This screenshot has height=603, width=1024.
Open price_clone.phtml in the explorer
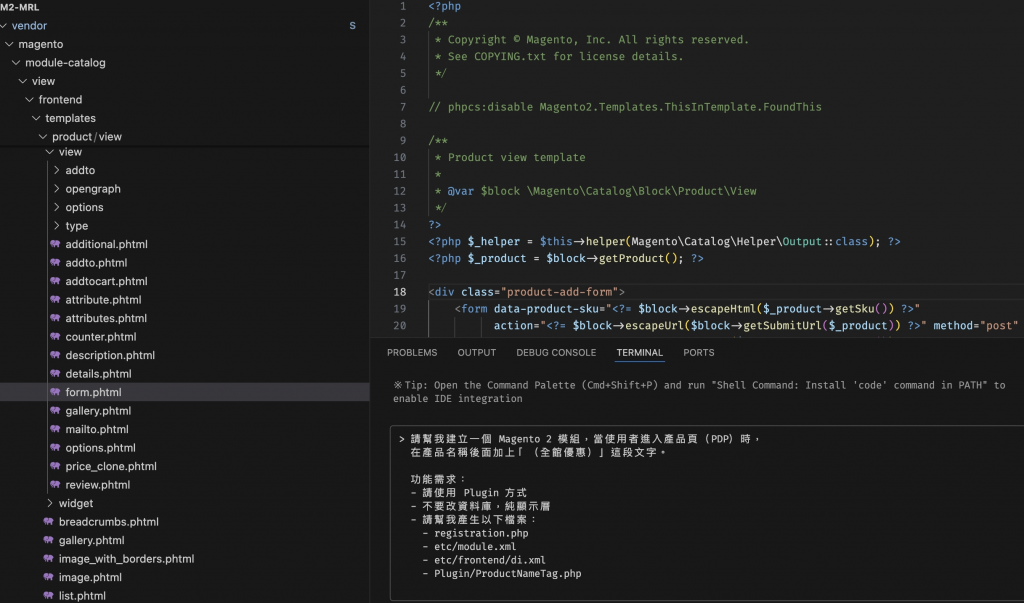tap(111, 466)
